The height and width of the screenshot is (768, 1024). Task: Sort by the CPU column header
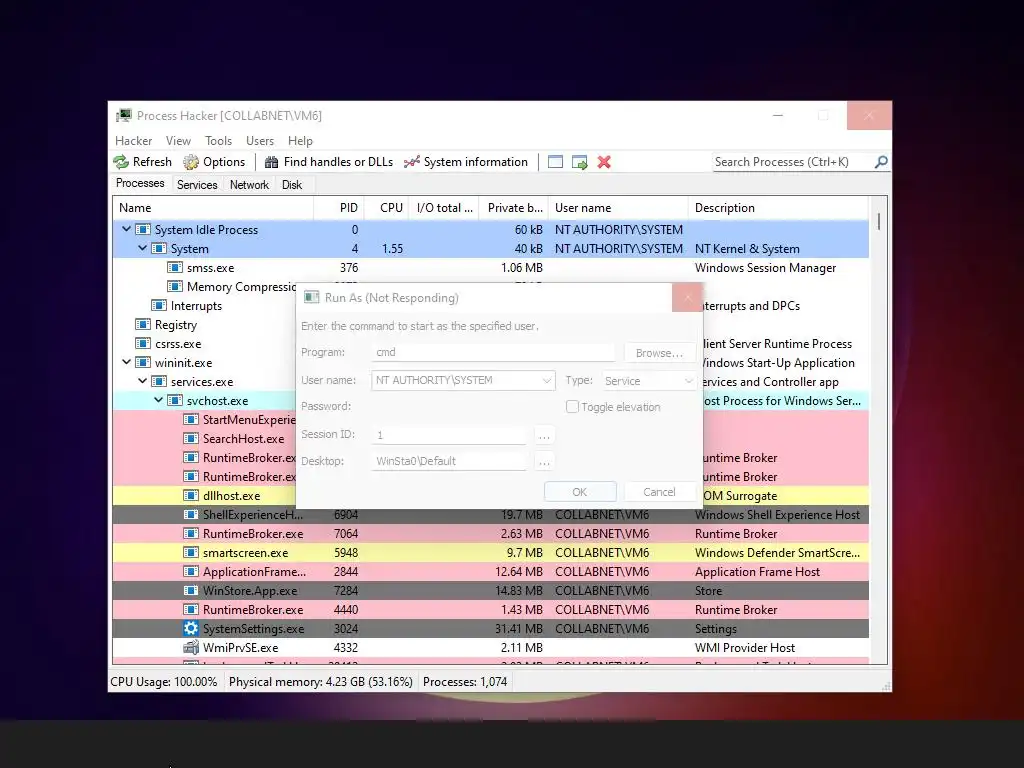pos(386,208)
